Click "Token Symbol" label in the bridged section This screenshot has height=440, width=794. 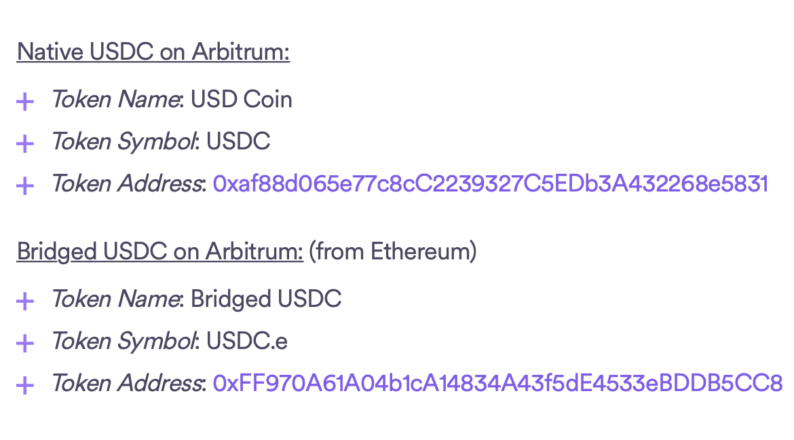coord(112,341)
